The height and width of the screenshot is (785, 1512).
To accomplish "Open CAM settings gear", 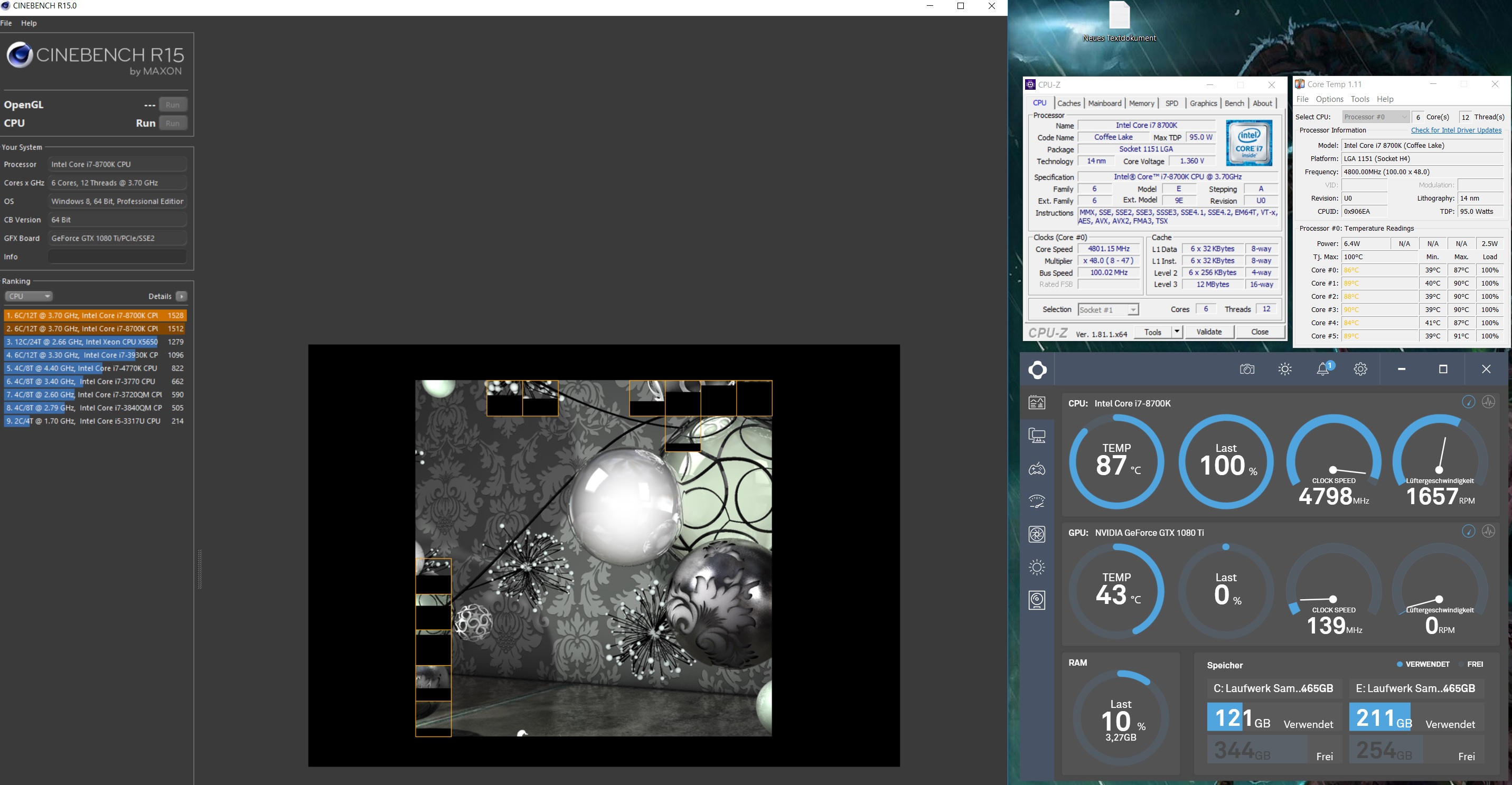I will point(1360,369).
